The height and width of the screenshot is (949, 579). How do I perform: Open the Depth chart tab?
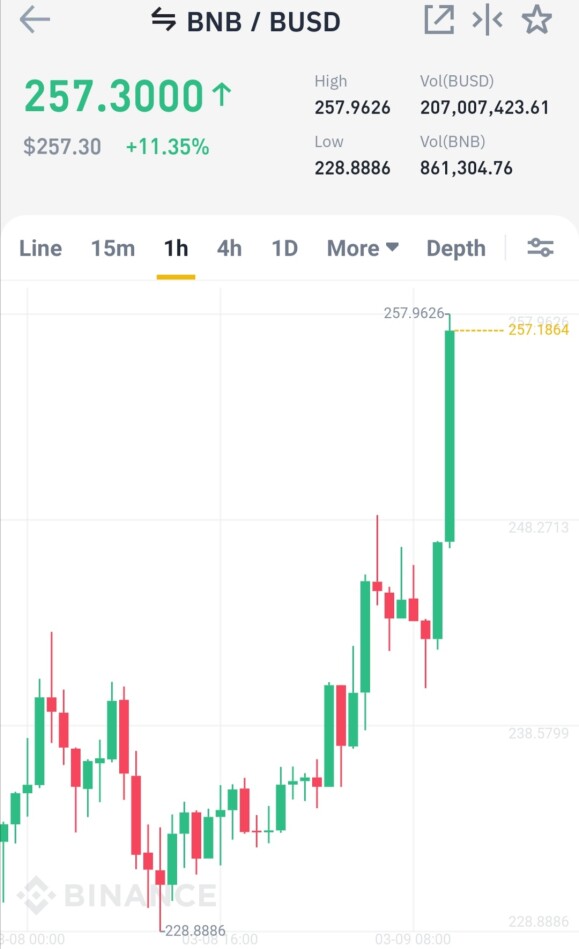point(456,248)
